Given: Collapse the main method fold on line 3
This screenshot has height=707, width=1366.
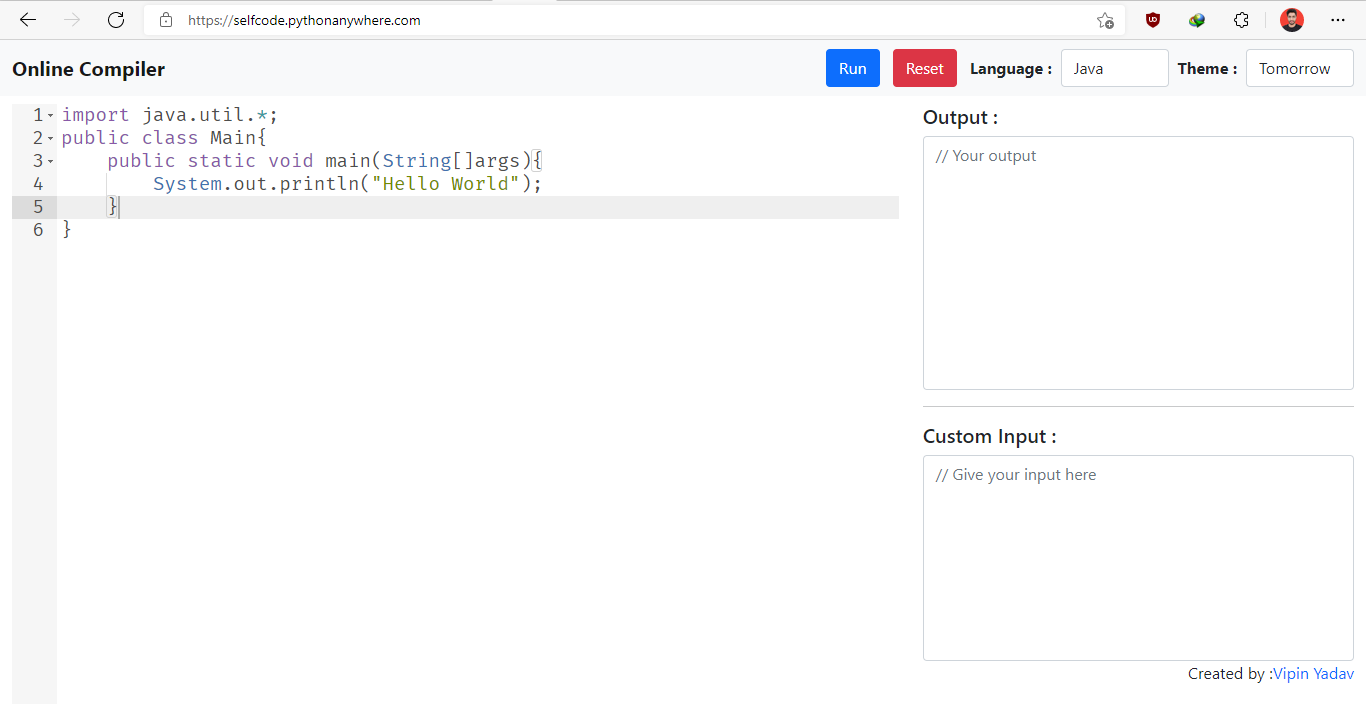Looking at the screenshot, I should click(51, 160).
